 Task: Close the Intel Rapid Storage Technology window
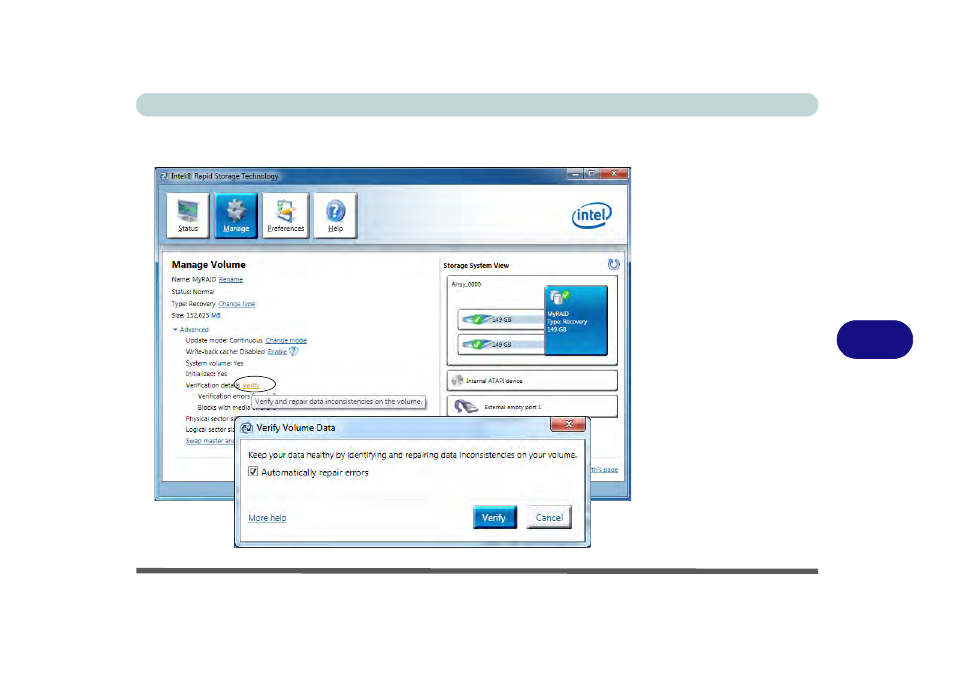click(614, 174)
